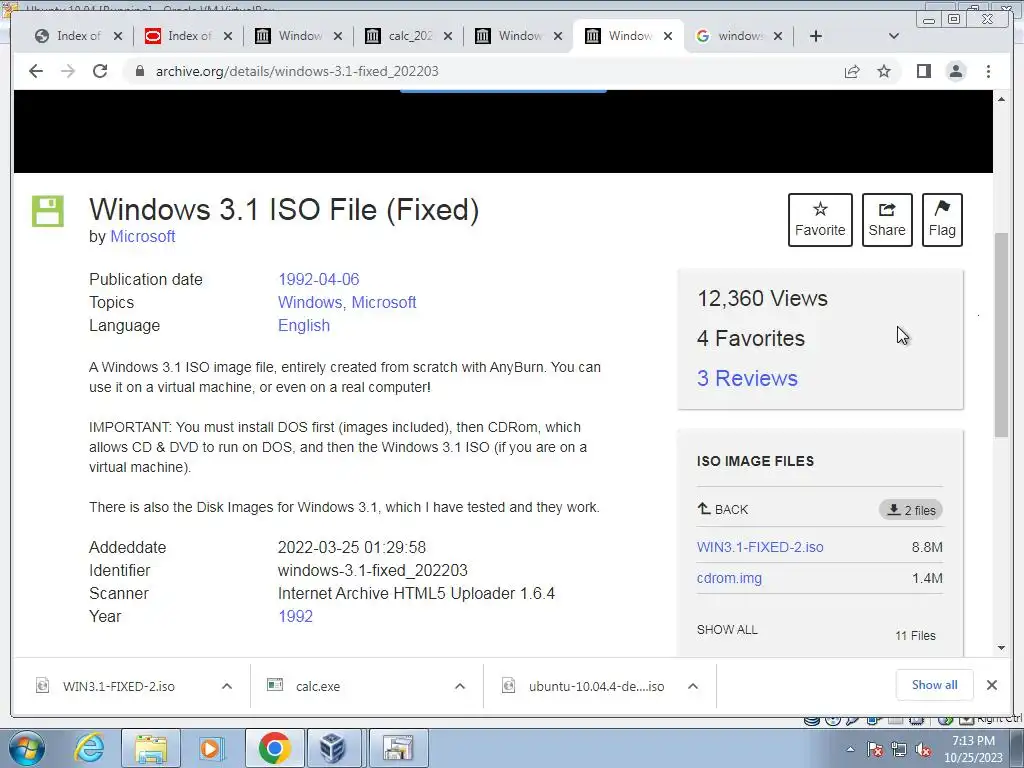Click the Chrome taskbar icon
Screen dimensions: 1024x768
274,748
